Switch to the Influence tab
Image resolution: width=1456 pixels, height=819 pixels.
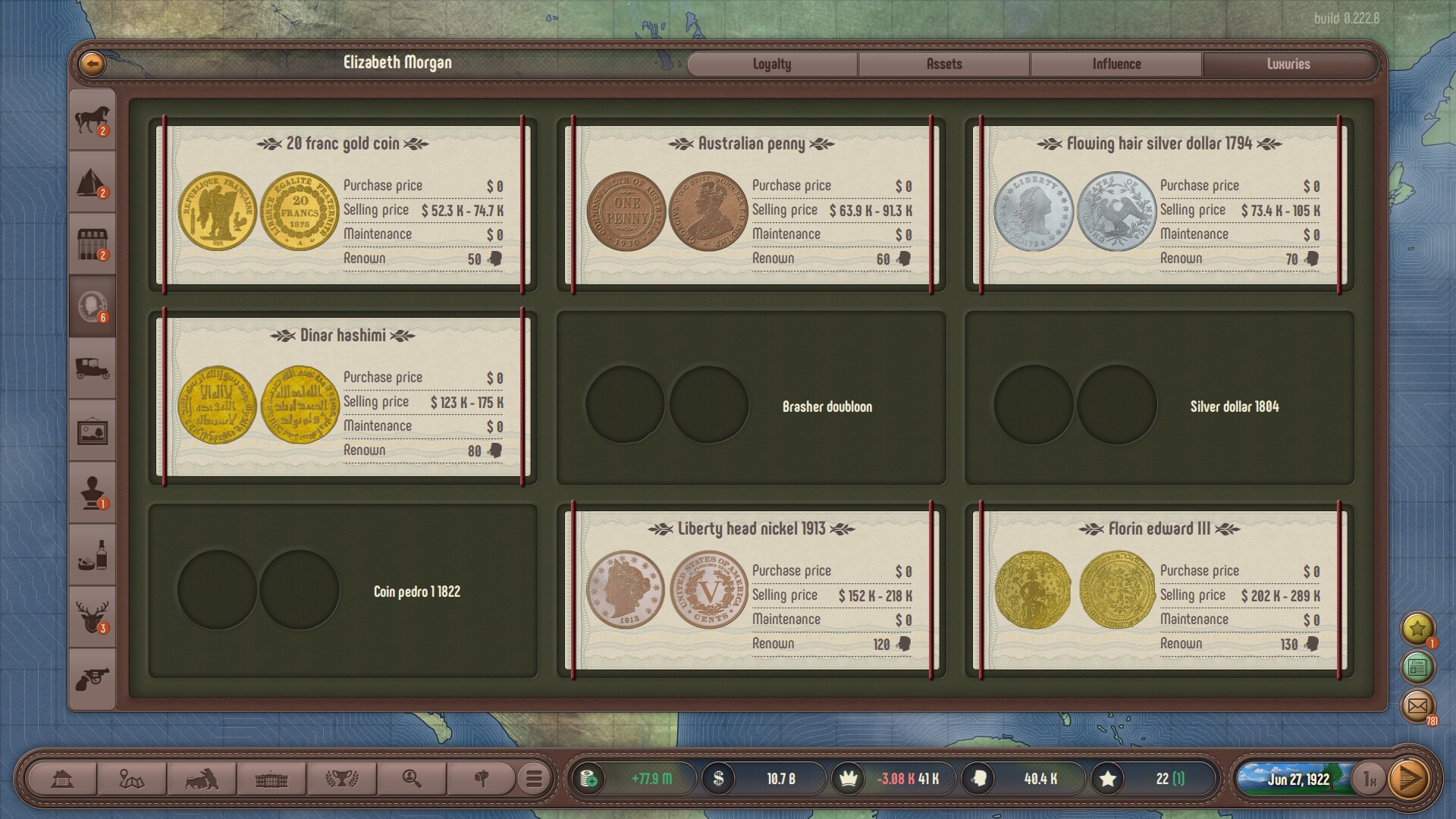tap(1115, 64)
